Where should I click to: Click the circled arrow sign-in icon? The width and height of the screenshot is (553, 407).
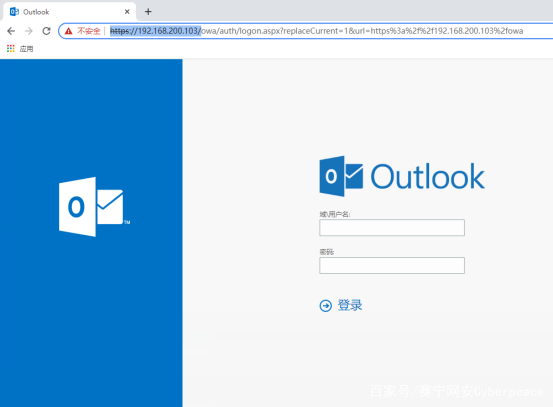coord(326,305)
